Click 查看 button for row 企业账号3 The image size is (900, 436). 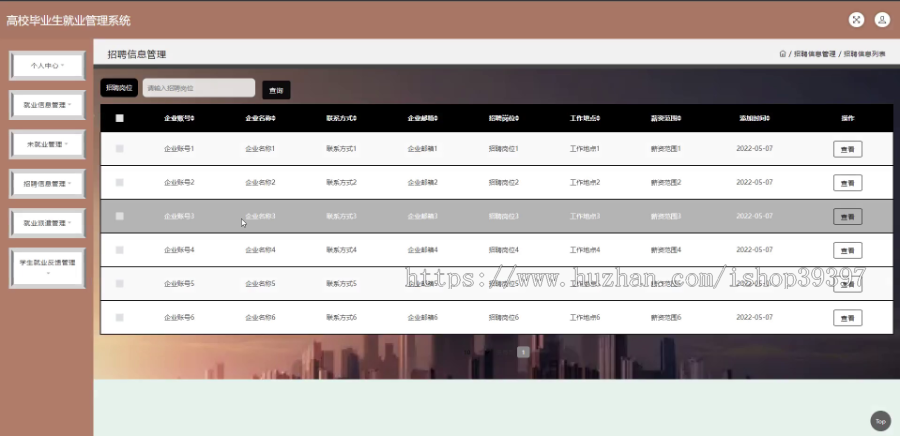[x=847, y=217]
